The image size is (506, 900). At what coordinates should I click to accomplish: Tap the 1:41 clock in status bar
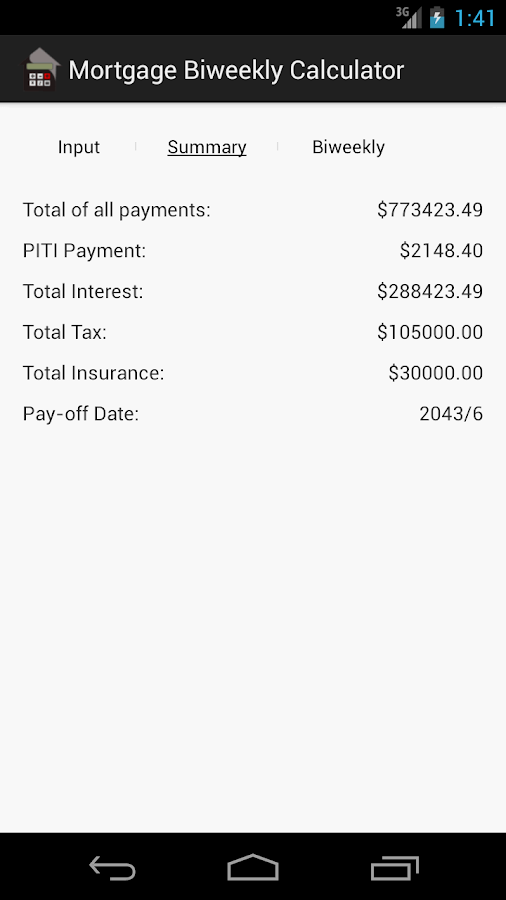coord(474,18)
